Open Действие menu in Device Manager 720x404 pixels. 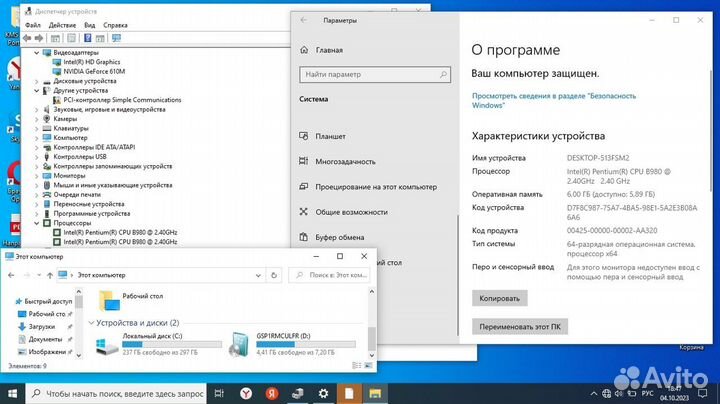coord(62,25)
